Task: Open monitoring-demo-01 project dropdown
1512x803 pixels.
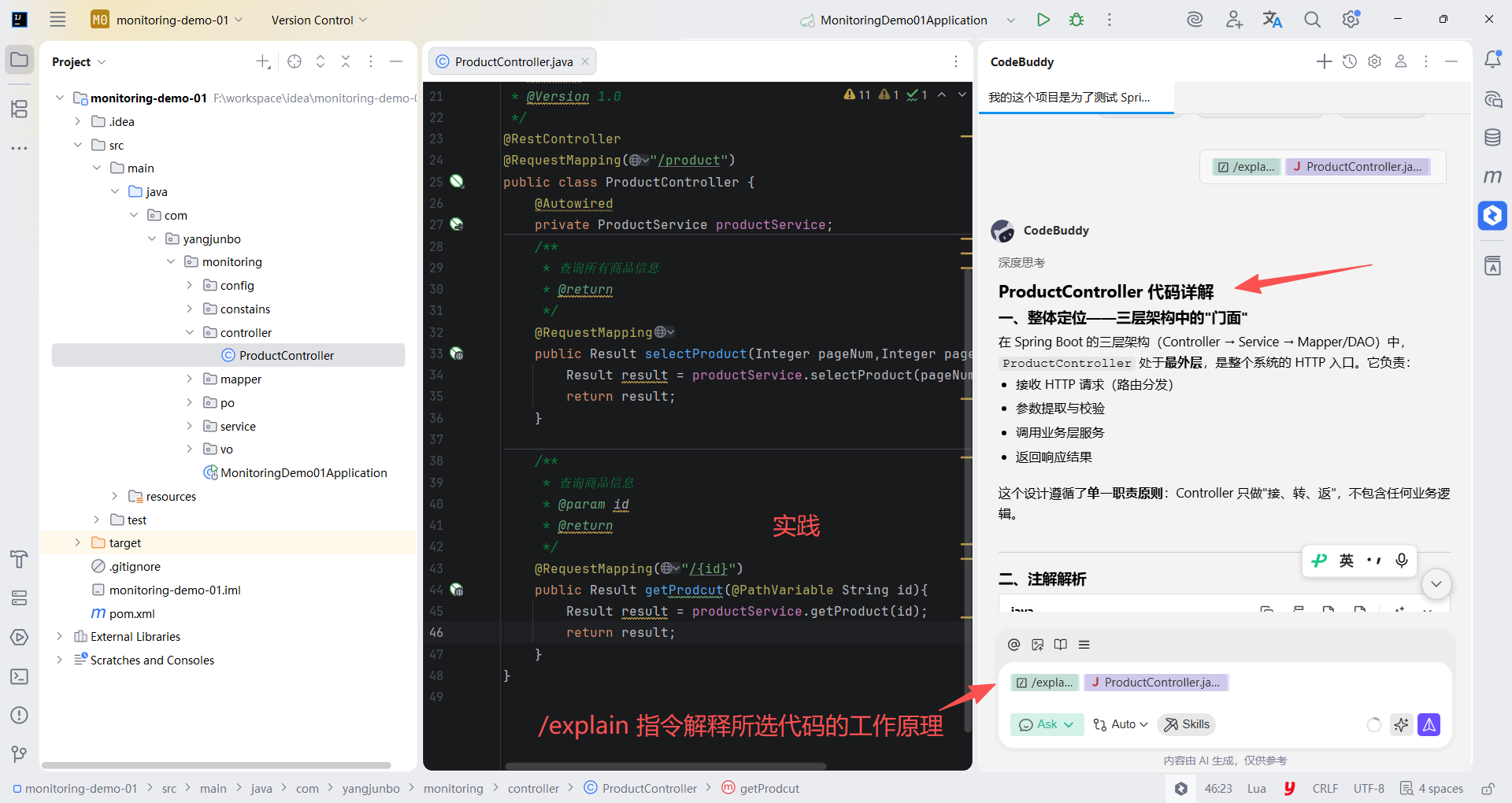Action: tap(167, 20)
